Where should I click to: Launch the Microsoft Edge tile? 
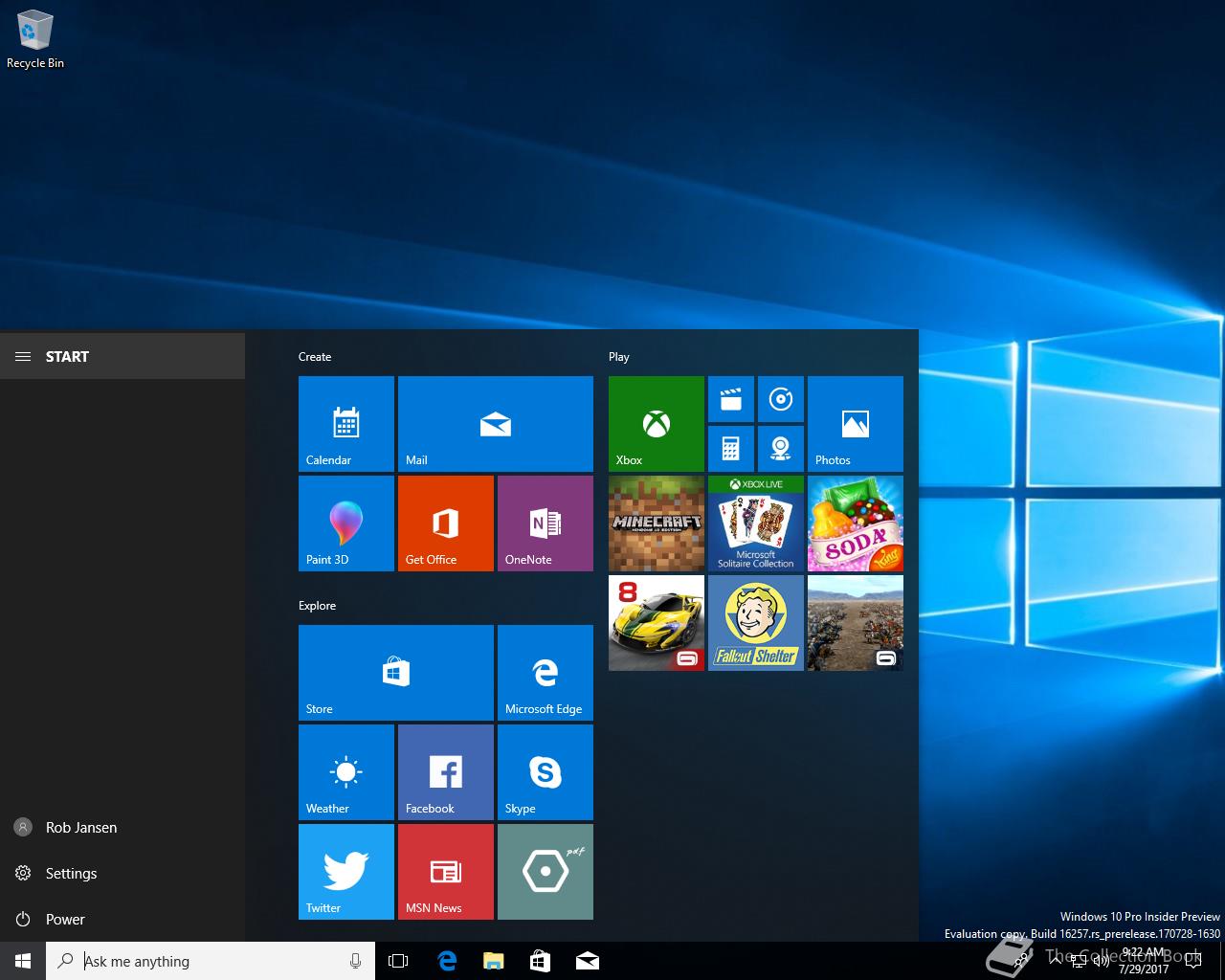[x=546, y=673]
